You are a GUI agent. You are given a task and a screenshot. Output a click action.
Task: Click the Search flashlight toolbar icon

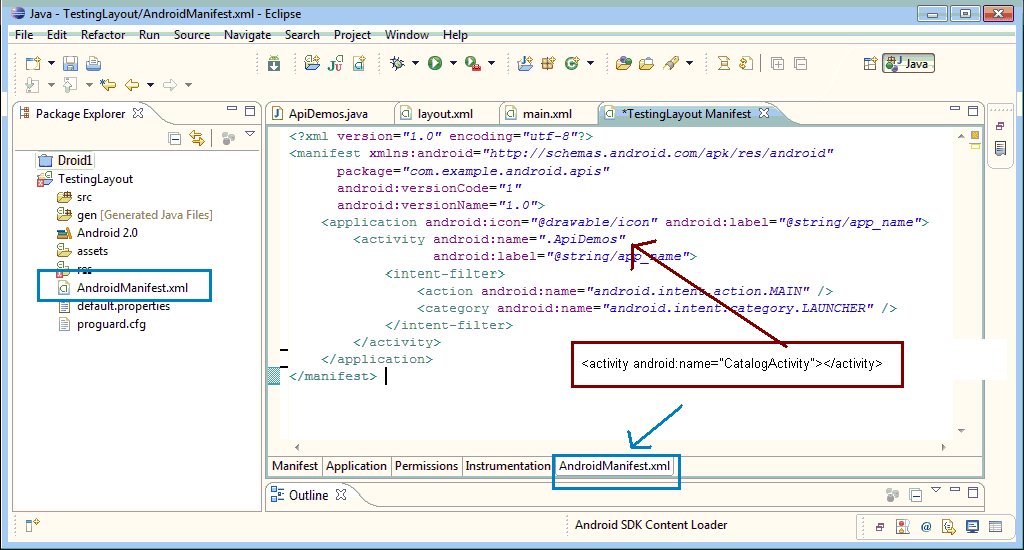[x=671, y=63]
